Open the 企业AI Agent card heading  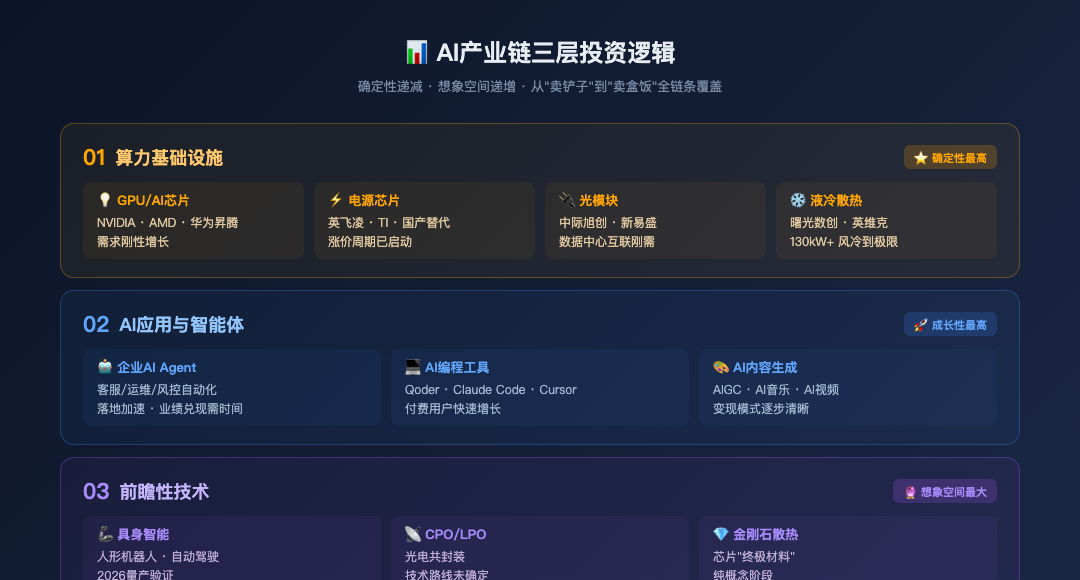[x=156, y=367]
